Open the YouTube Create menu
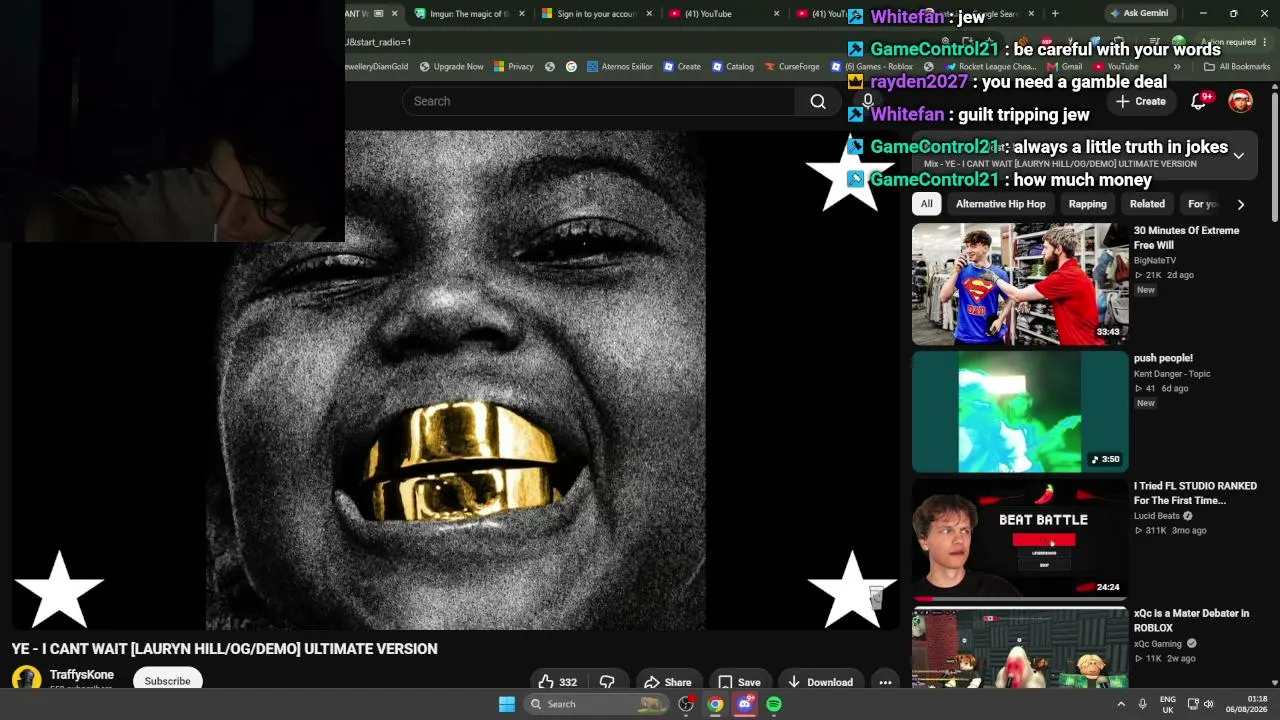This screenshot has width=1280, height=720. coord(1141,101)
